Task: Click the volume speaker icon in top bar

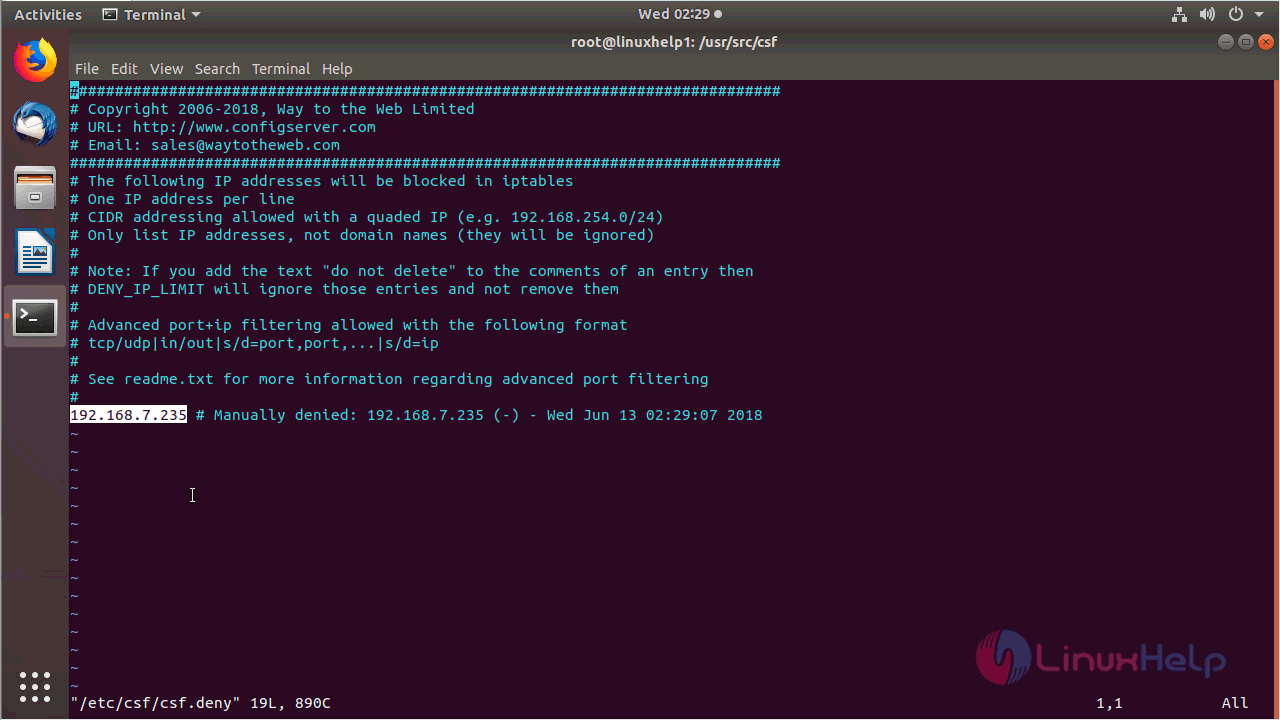Action: (x=1207, y=14)
